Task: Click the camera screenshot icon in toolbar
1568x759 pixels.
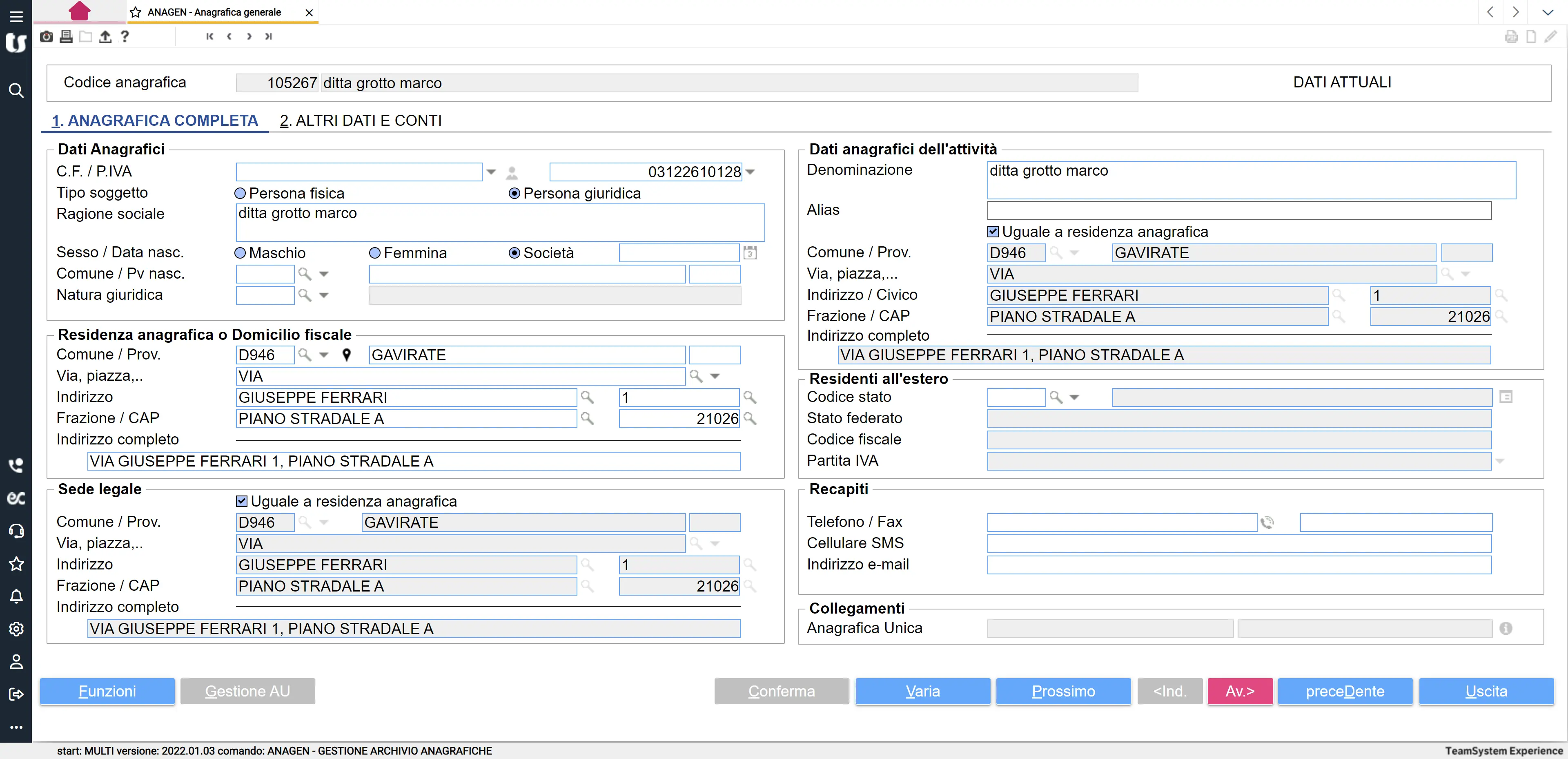Action: [x=46, y=36]
